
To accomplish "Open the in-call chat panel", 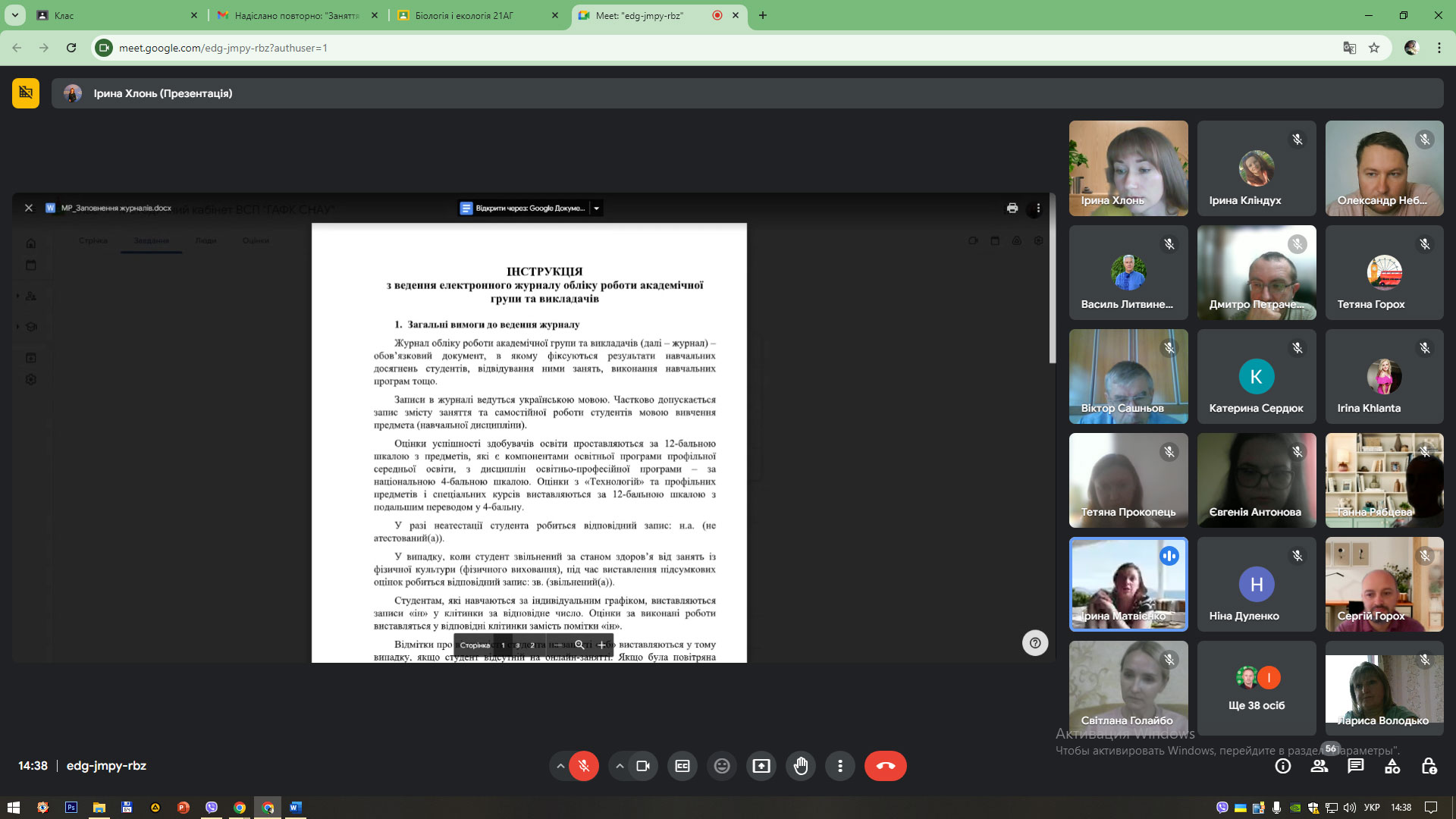I will 1356,766.
